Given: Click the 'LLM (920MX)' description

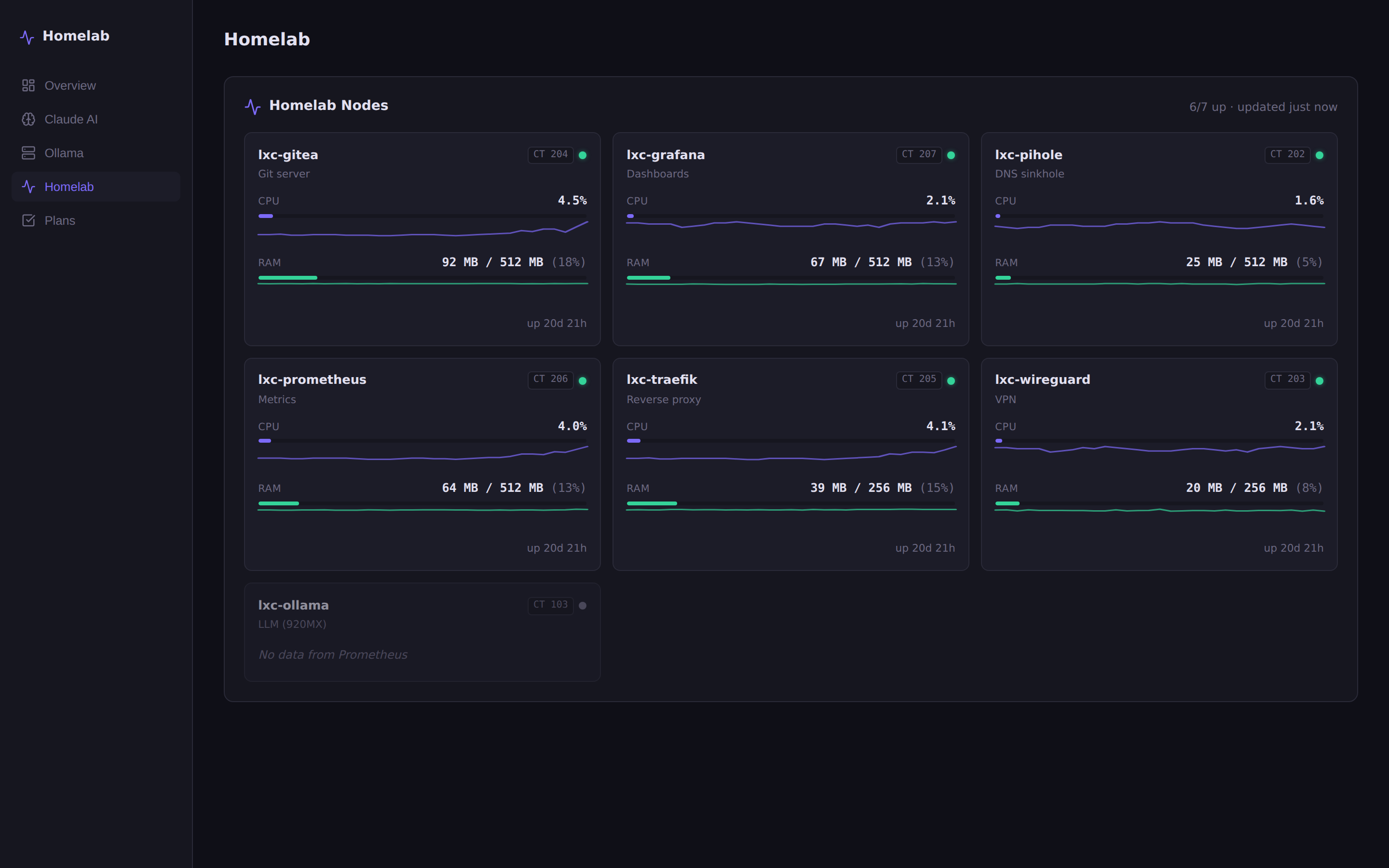Looking at the screenshot, I should [292, 624].
